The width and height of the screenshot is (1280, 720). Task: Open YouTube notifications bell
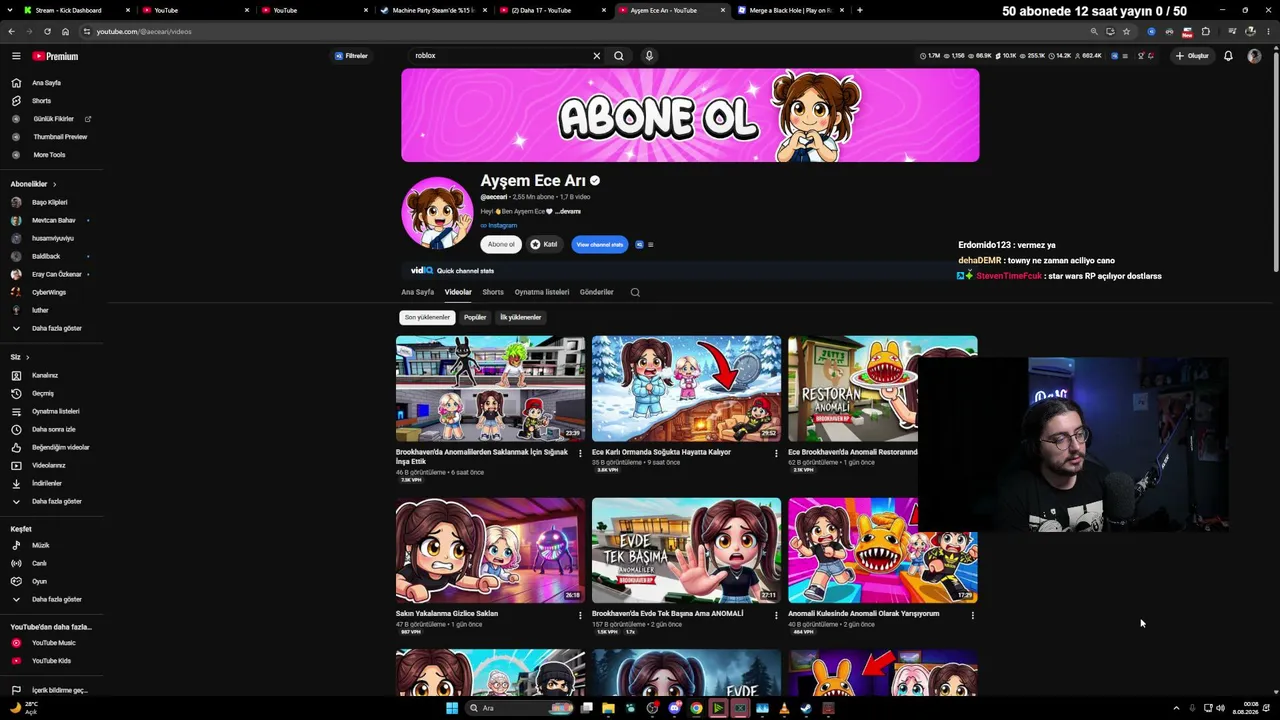click(1228, 56)
